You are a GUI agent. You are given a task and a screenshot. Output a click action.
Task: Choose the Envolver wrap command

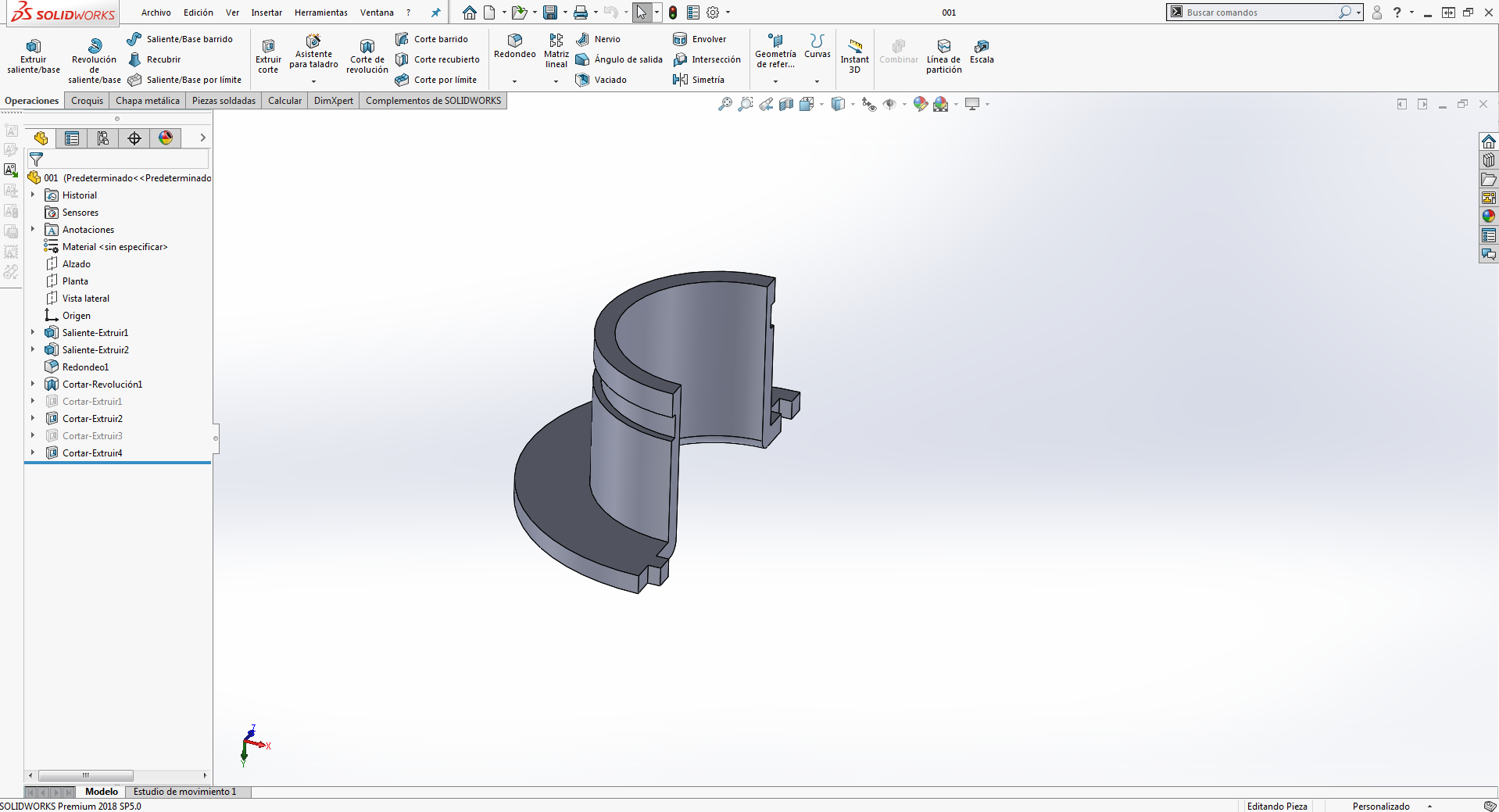click(x=699, y=39)
